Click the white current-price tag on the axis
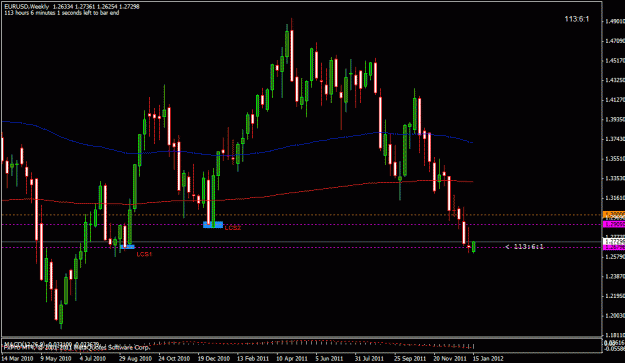Screen dimensions: 625x363 tap(614, 241)
